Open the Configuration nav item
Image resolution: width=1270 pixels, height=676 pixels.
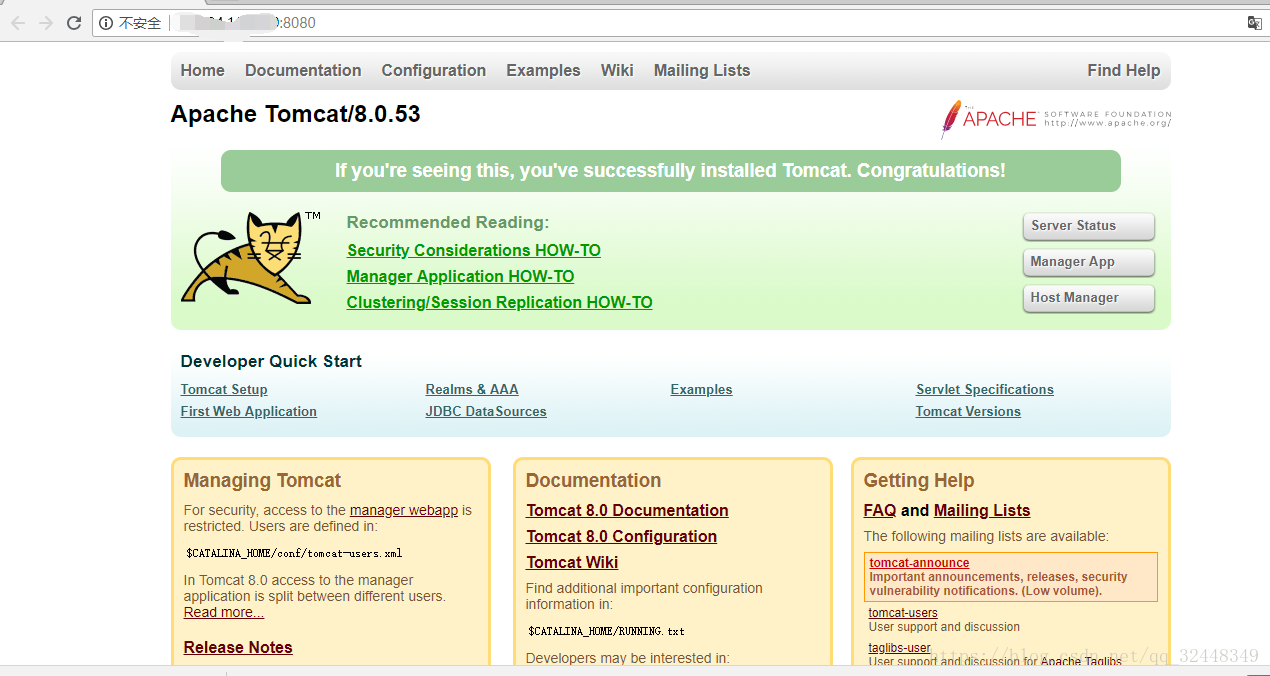[x=433, y=70]
